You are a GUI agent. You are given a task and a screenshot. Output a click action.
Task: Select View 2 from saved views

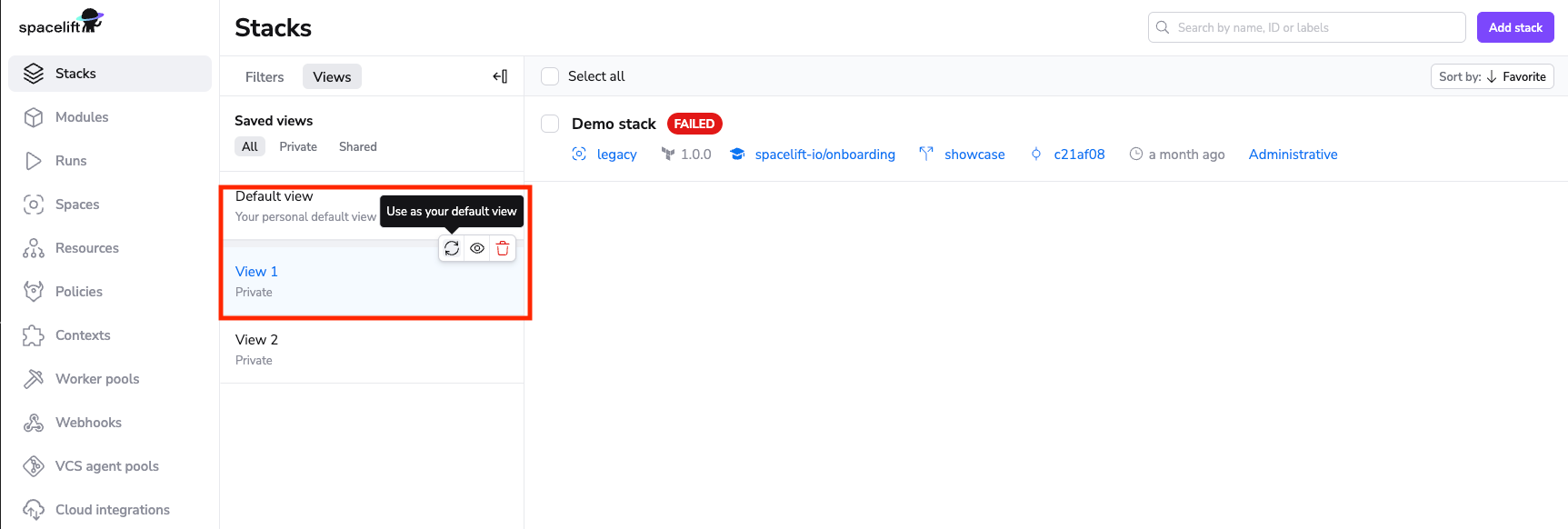click(257, 340)
